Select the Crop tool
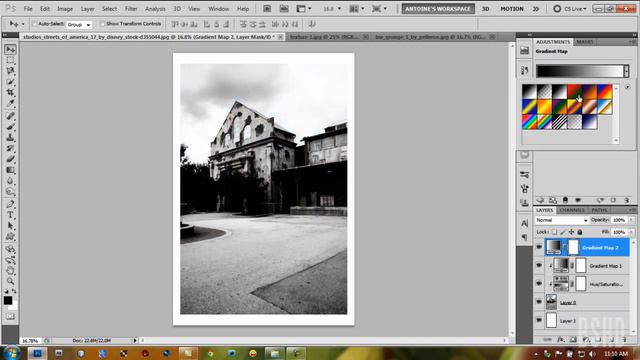The width and height of the screenshot is (640, 360). pyautogui.click(x=10, y=93)
